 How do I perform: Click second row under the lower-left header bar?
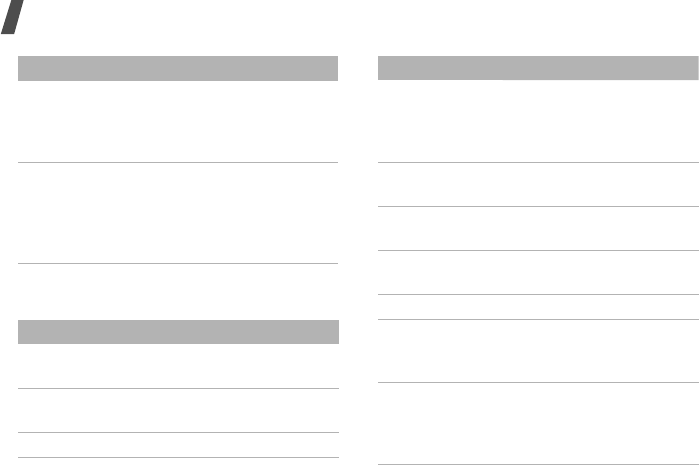pos(178,410)
